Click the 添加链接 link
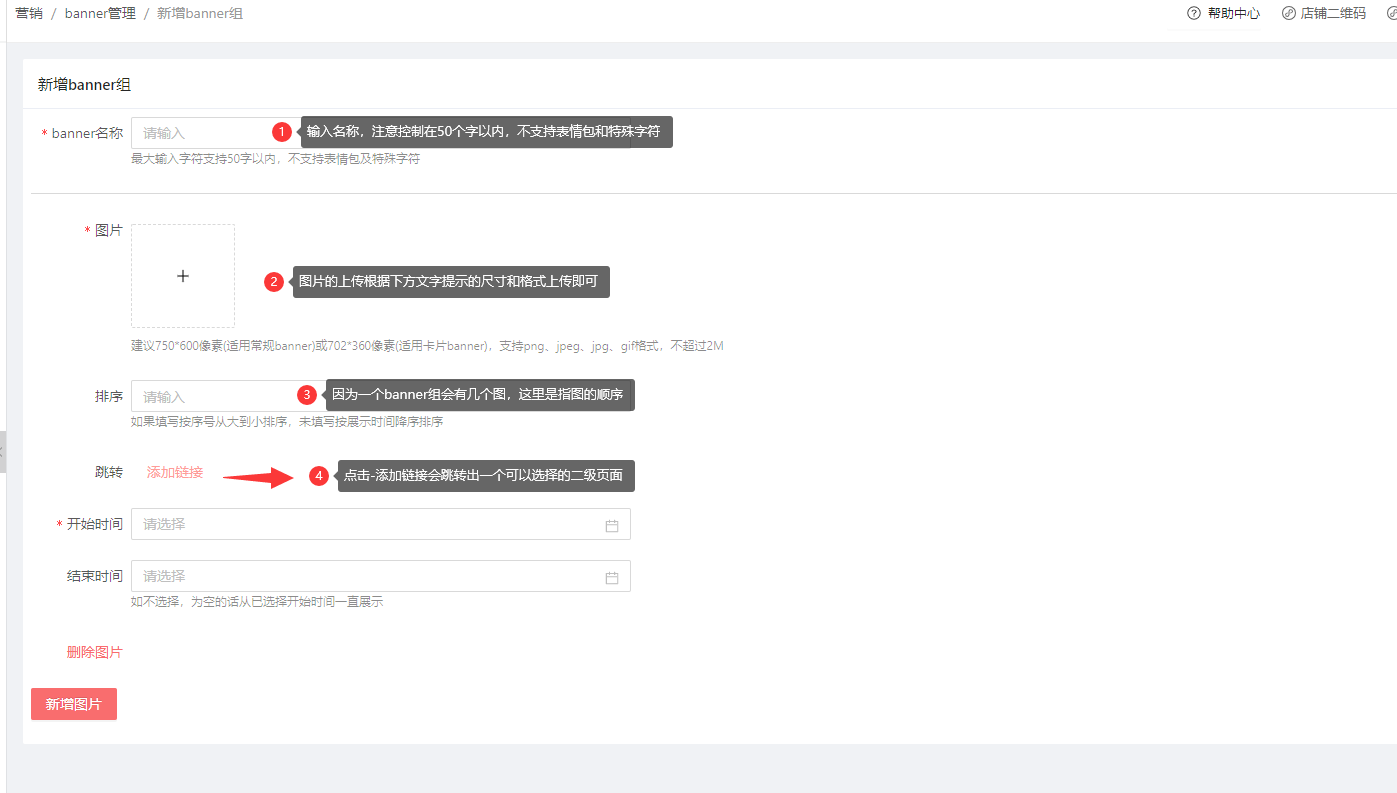Image resolution: width=1397 pixels, height=793 pixels. tap(175, 472)
